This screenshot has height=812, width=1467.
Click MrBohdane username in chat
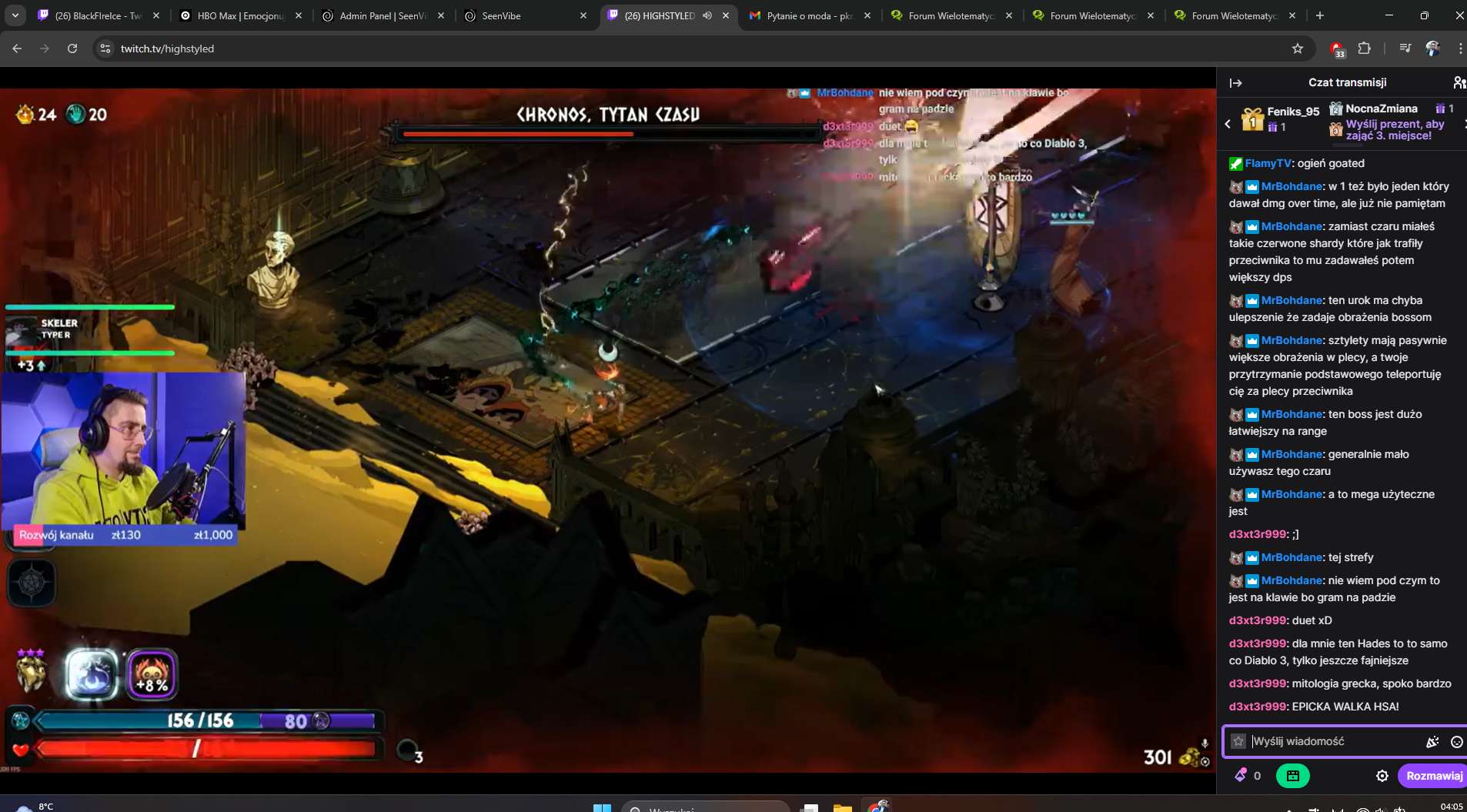pos(1292,186)
